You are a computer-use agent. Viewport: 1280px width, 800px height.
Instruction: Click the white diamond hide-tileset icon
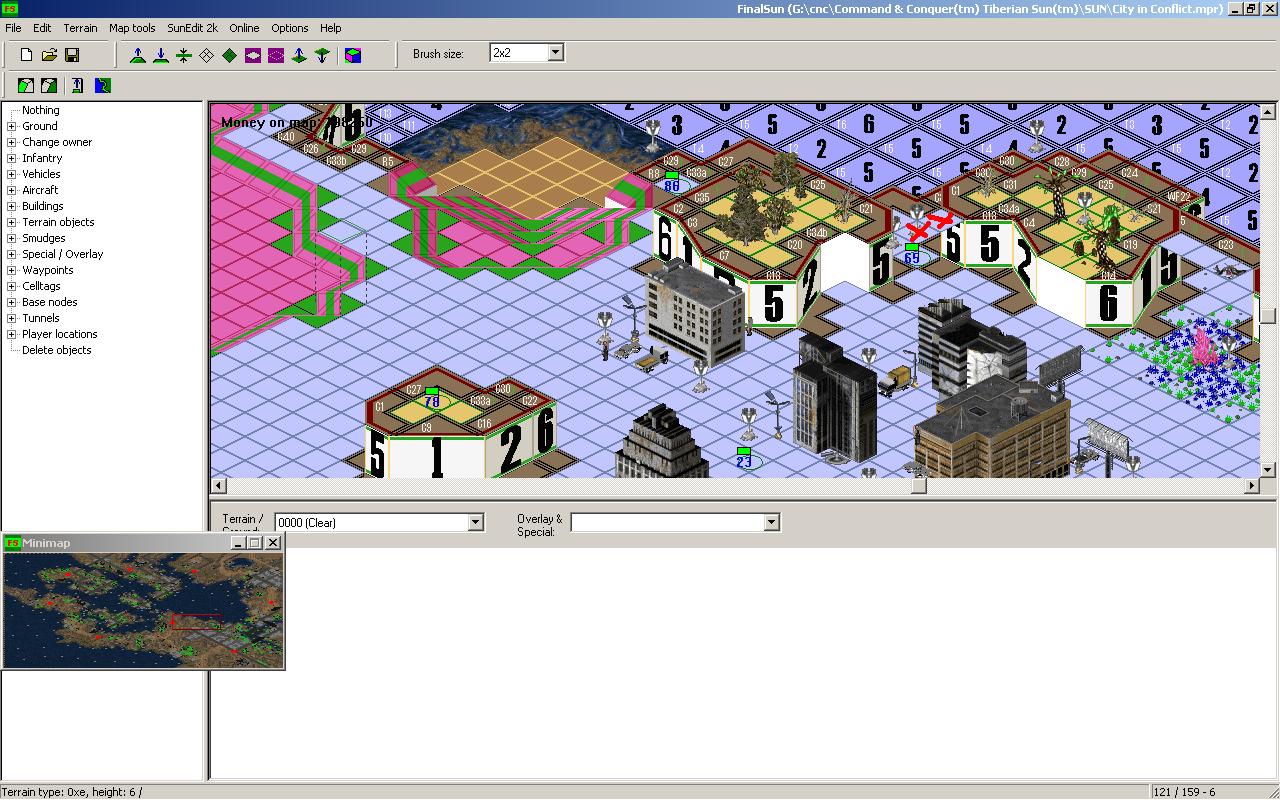(207, 55)
